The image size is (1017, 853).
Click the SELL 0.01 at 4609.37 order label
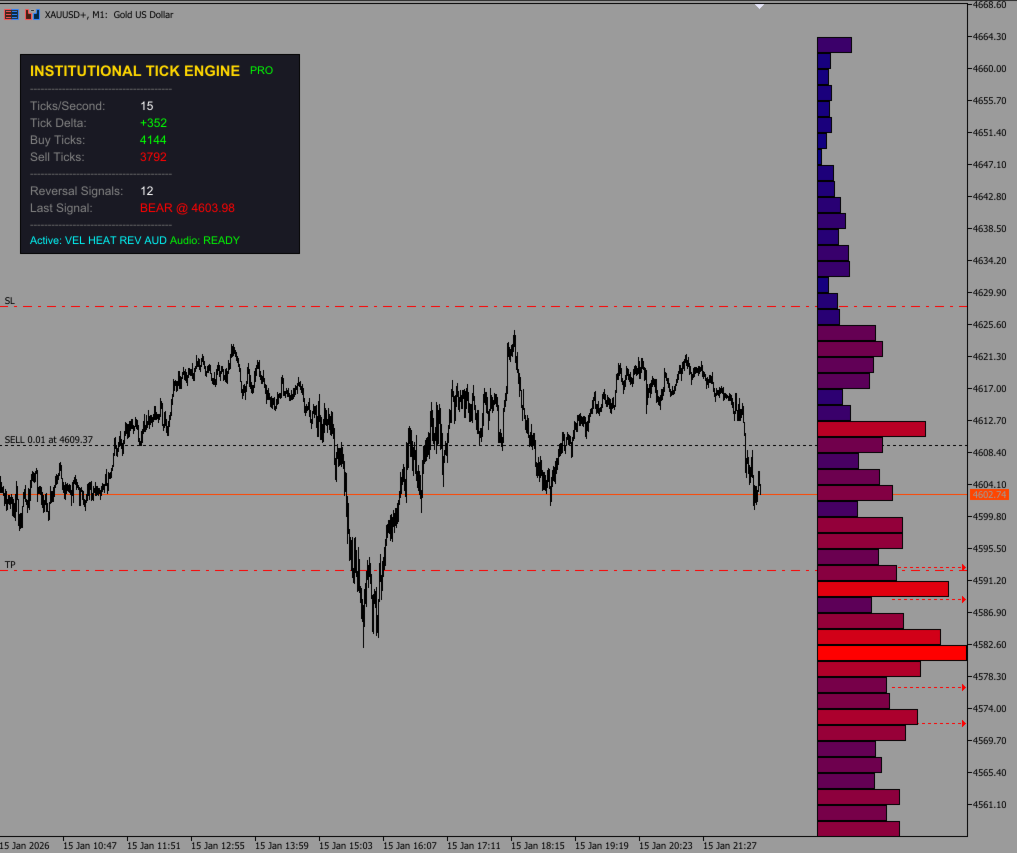click(48, 437)
